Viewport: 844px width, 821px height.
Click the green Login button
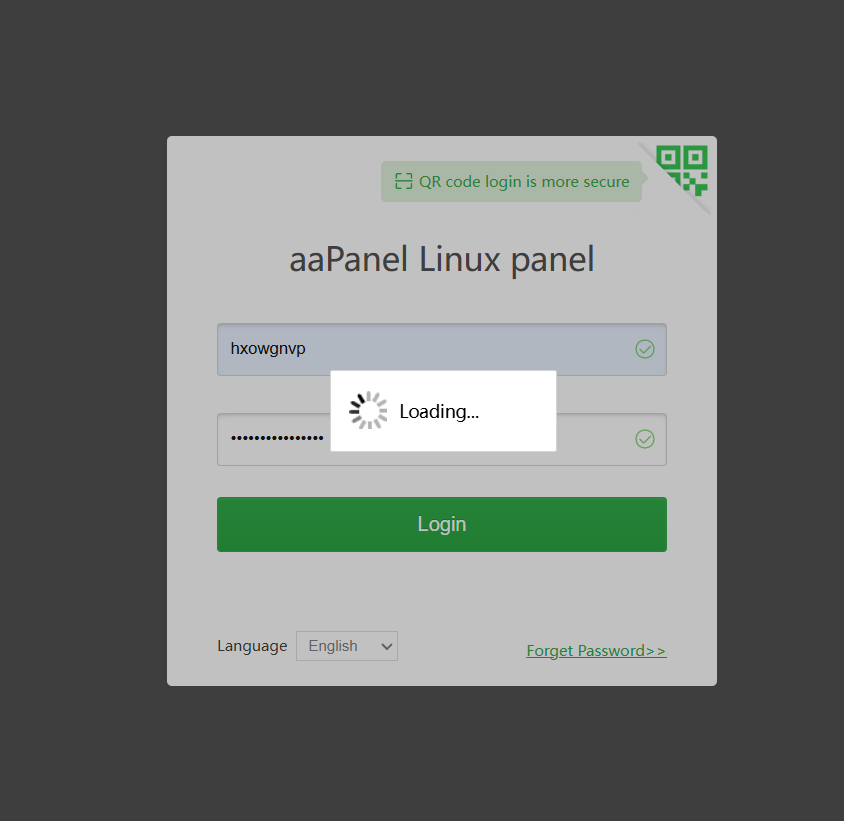[x=442, y=524]
